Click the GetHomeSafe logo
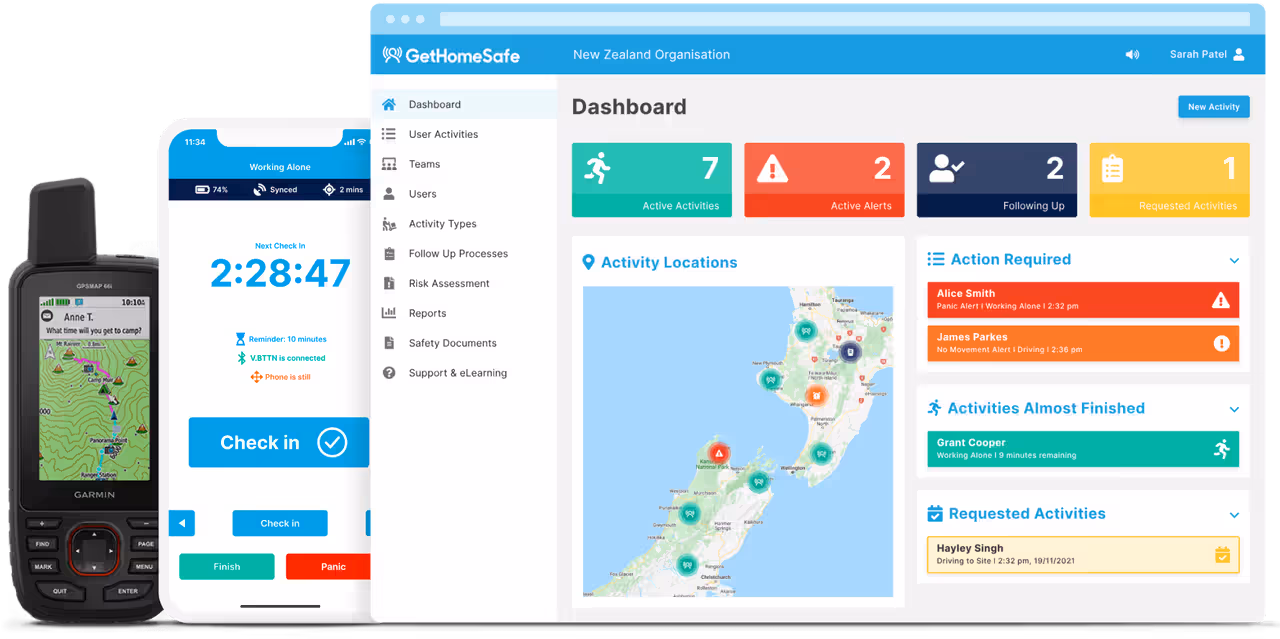Viewport: 1280px width, 639px height. 451,55
